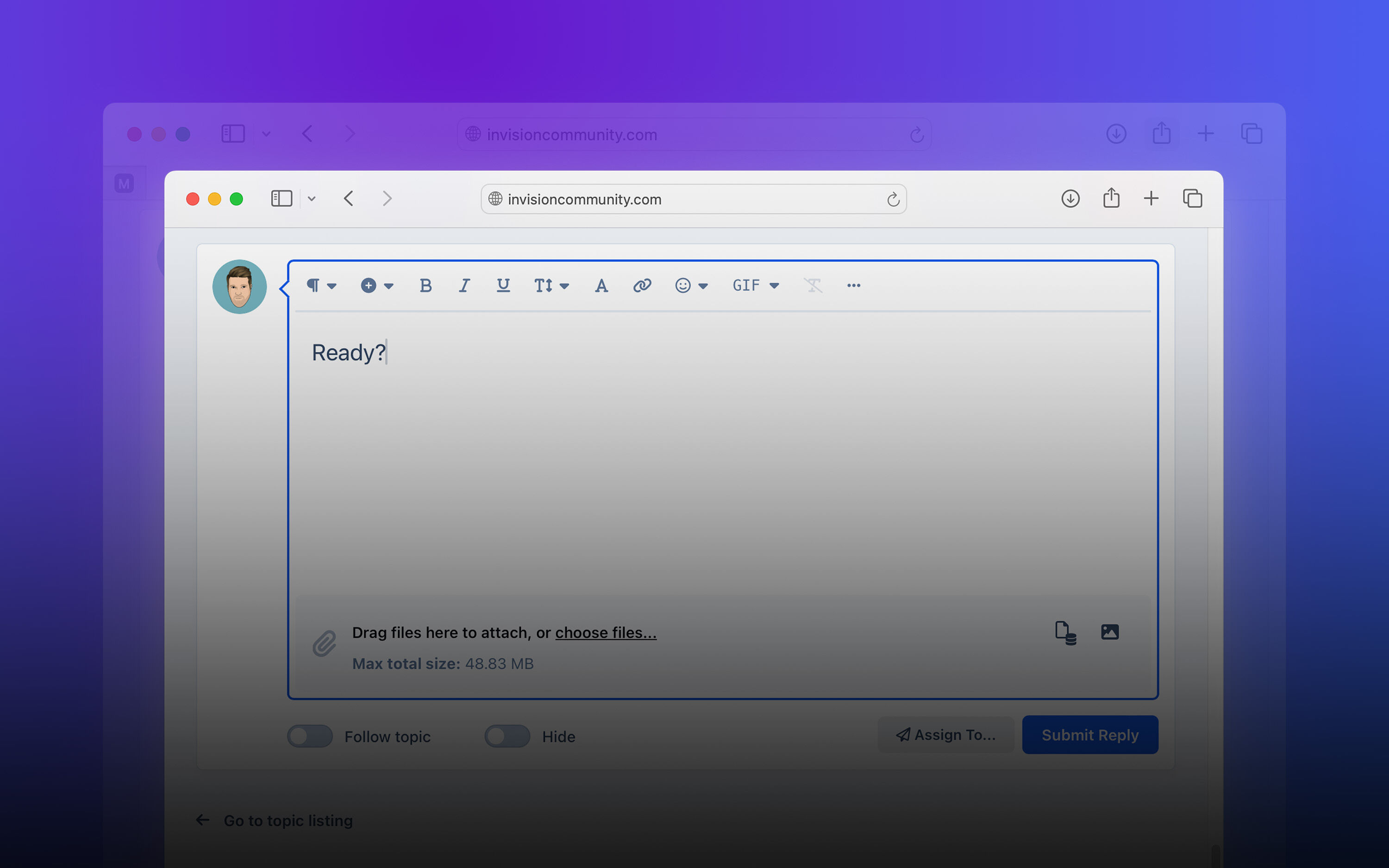
Task: Click the Underline formatting icon
Action: pyautogui.click(x=502, y=286)
